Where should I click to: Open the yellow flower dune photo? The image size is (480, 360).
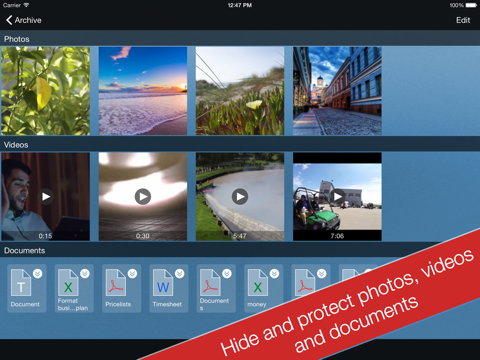pos(240,91)
